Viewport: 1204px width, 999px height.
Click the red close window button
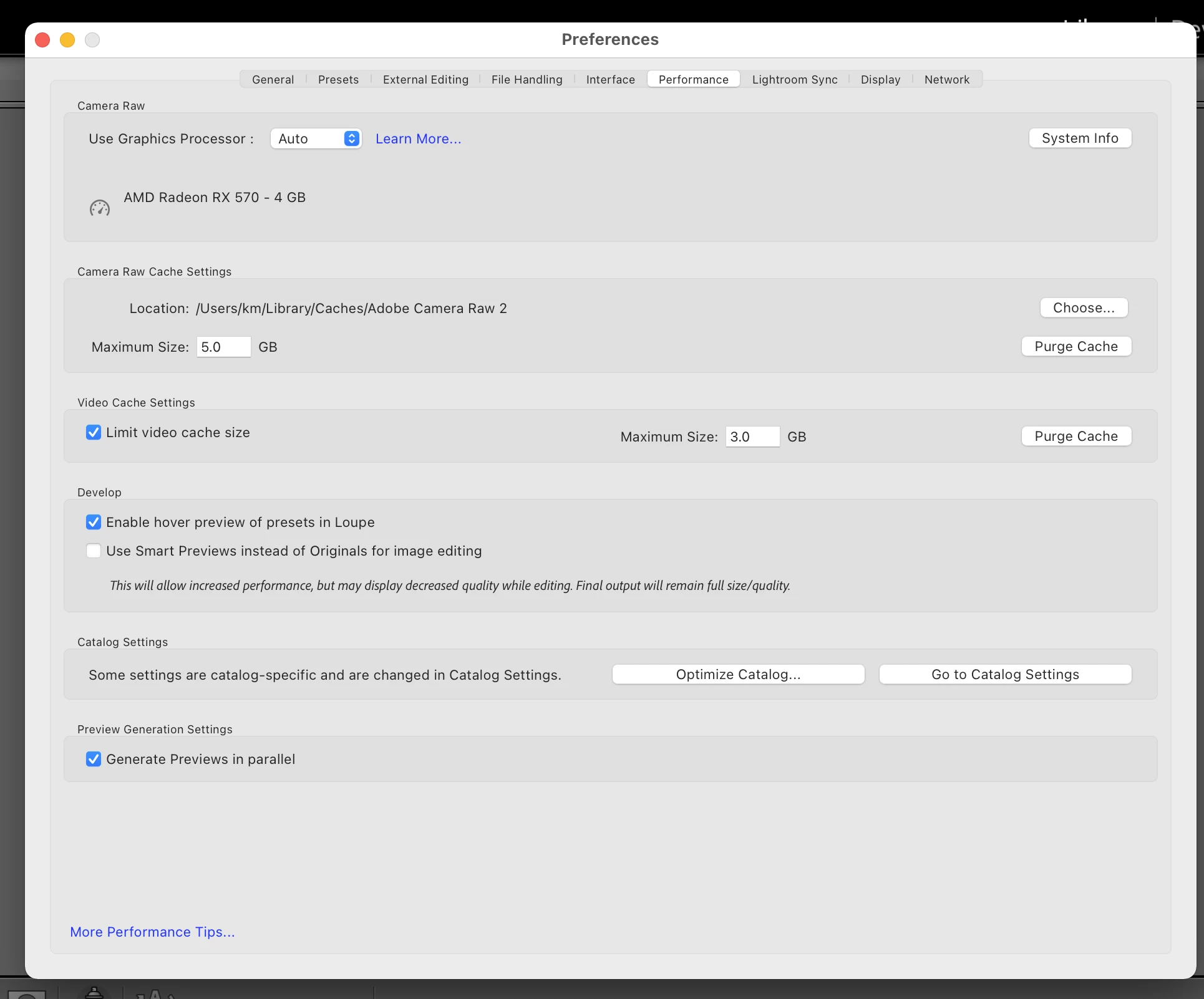[42, 40]
